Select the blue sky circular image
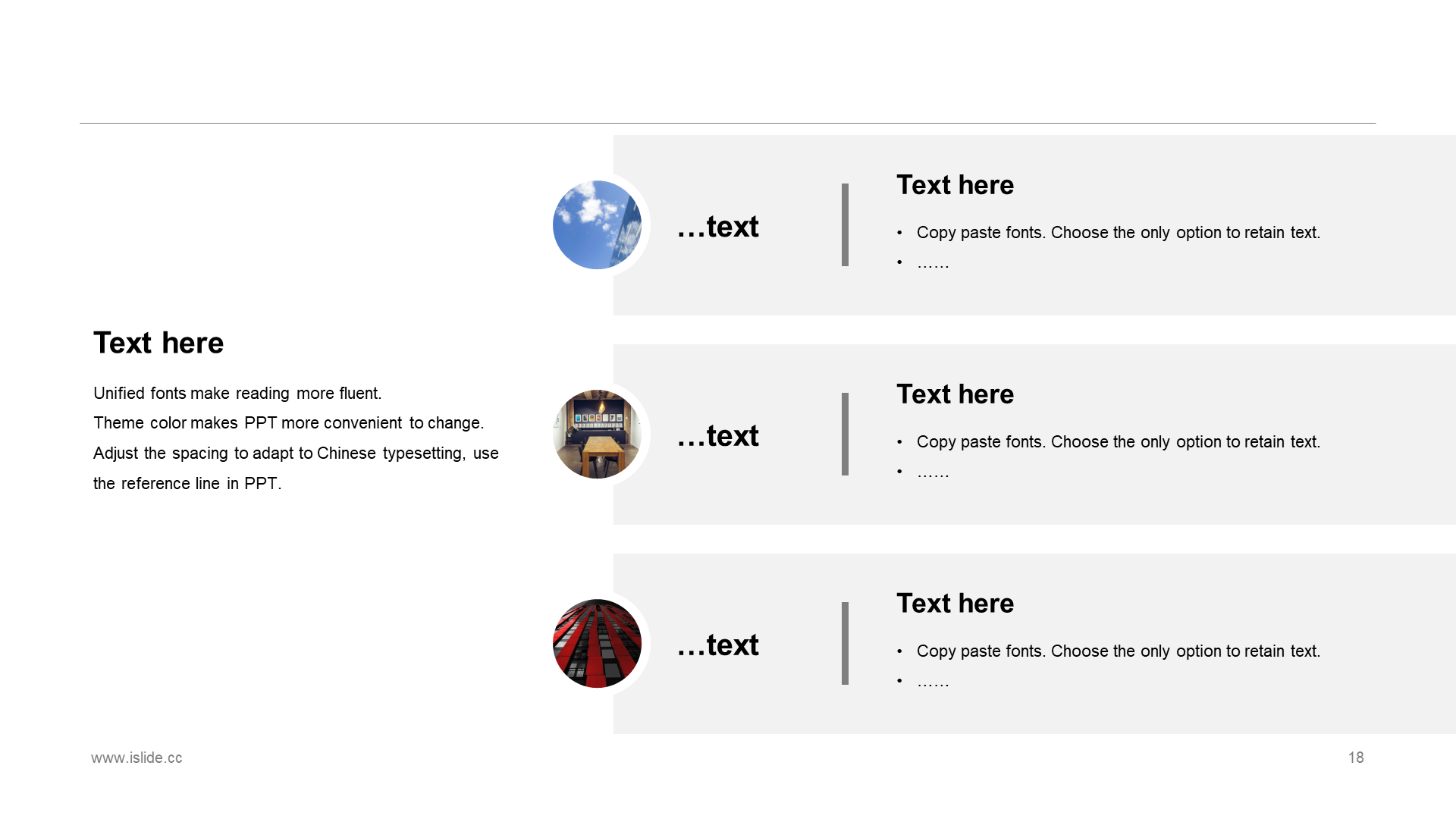The height and width of the screenshot is (819, 1456). click(x=597, y=224)
